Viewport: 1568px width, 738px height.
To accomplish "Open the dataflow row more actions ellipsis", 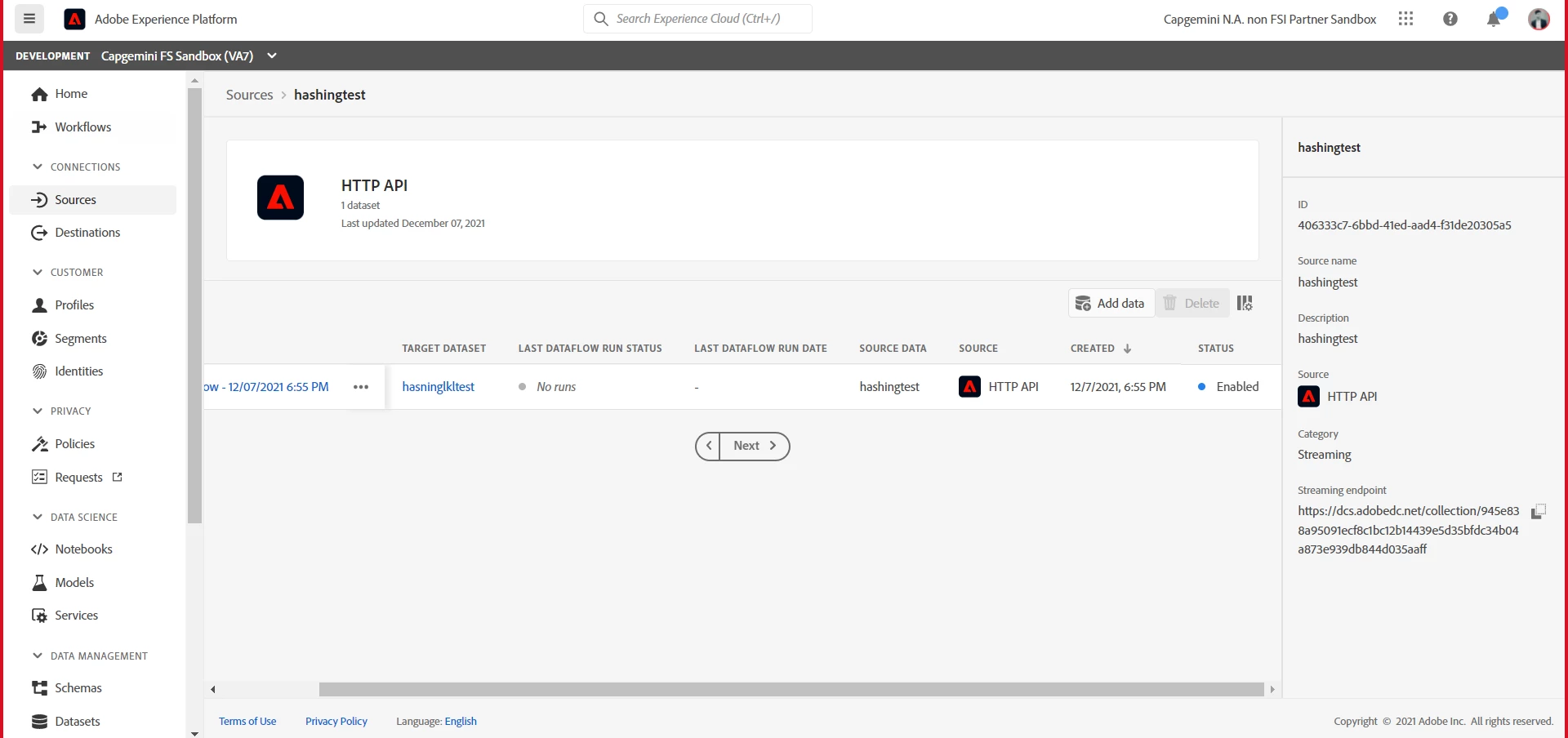I will click(361, 387).
